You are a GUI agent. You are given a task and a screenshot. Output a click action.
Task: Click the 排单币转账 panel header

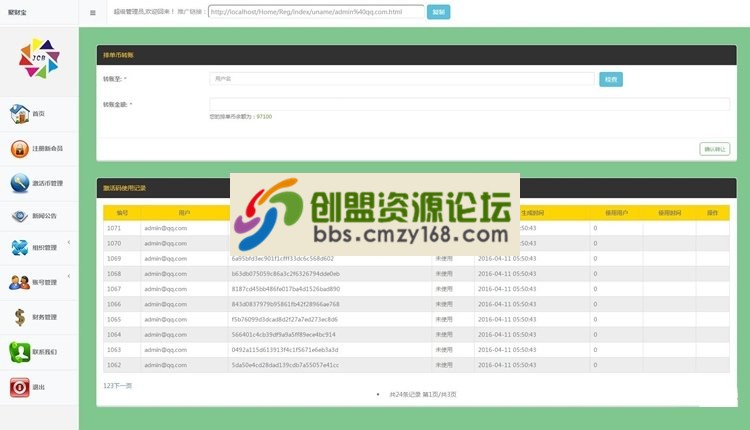[417, 55]
